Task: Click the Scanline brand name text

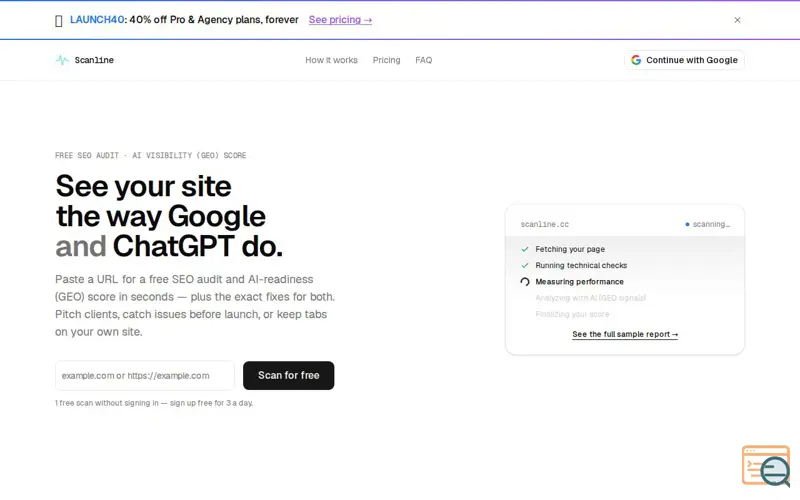Action: click(94, 60)
